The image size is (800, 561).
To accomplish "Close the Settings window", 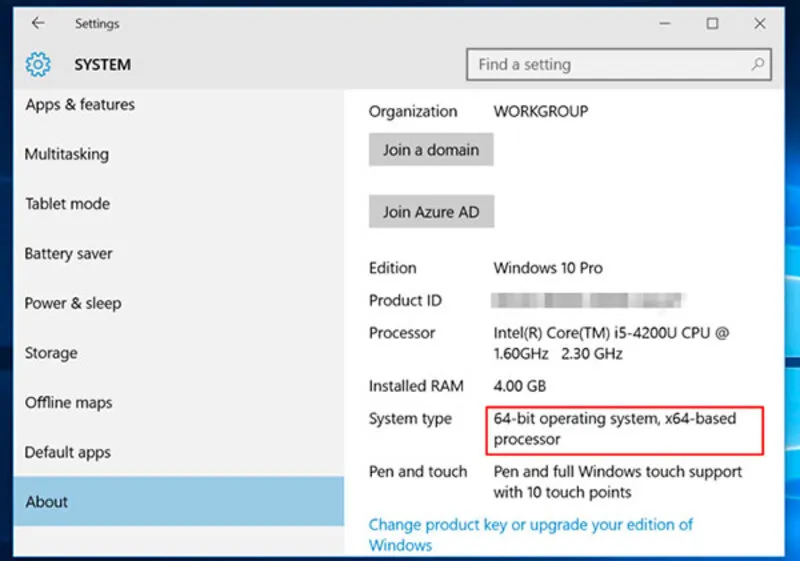I will tap(760, 23).
